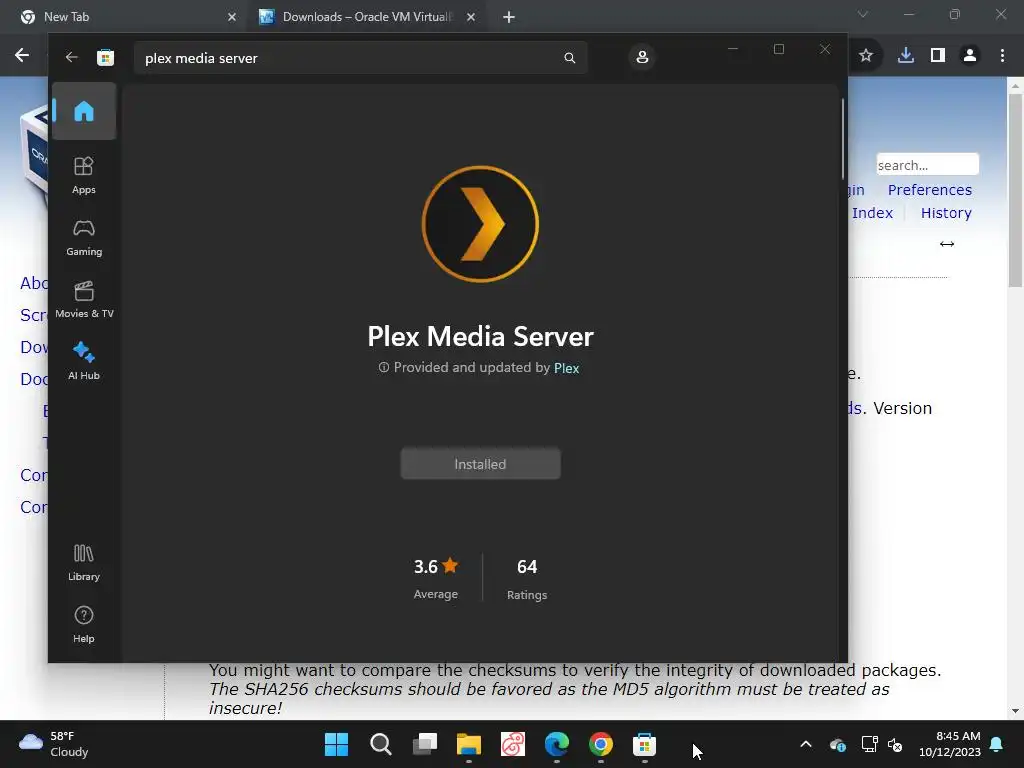This screenshot has width=1024, height=768.
Task: Click the disabled Installed button
Action: point(480,464)
